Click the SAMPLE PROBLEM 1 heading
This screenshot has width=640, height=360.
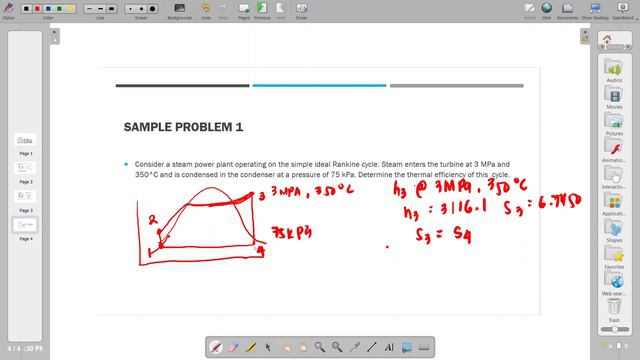tap(183, 127)
